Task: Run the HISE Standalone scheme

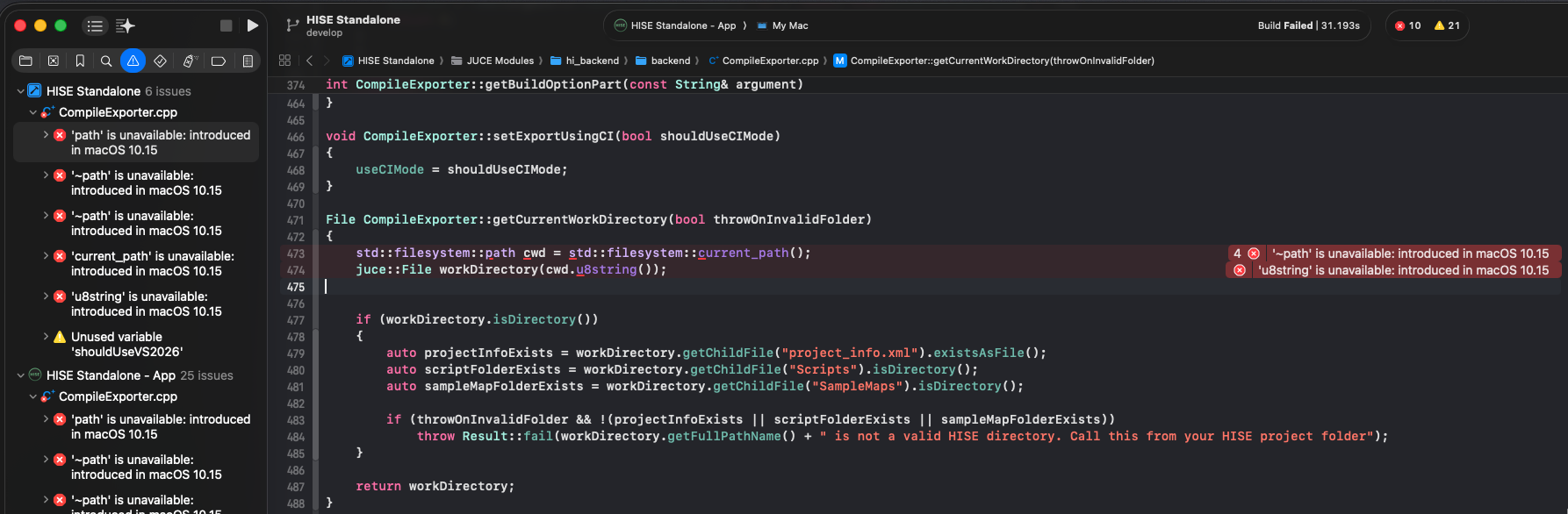Action: click(253, 25)
